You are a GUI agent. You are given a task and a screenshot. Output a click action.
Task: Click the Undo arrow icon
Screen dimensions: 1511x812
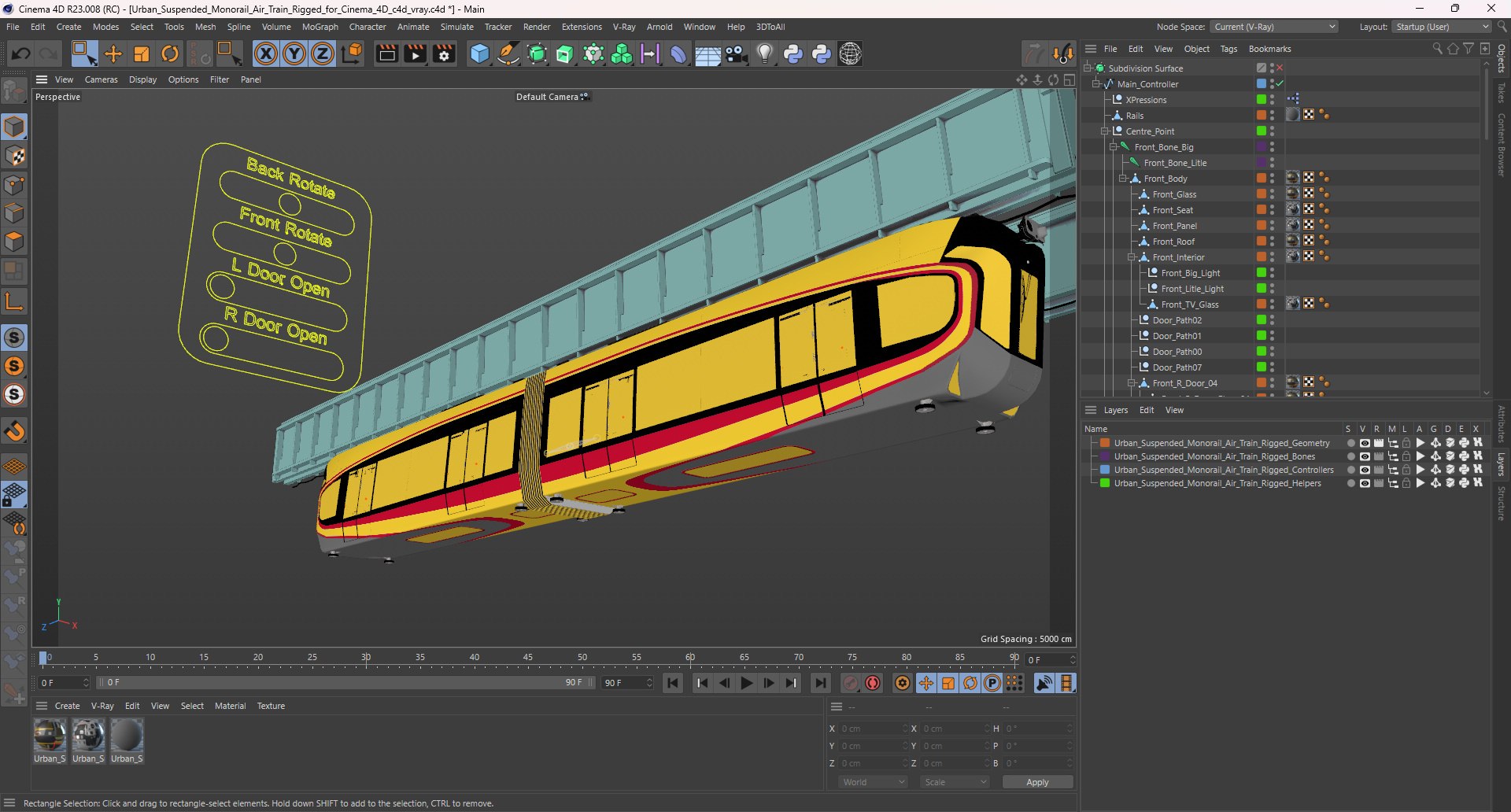[21, 54]
